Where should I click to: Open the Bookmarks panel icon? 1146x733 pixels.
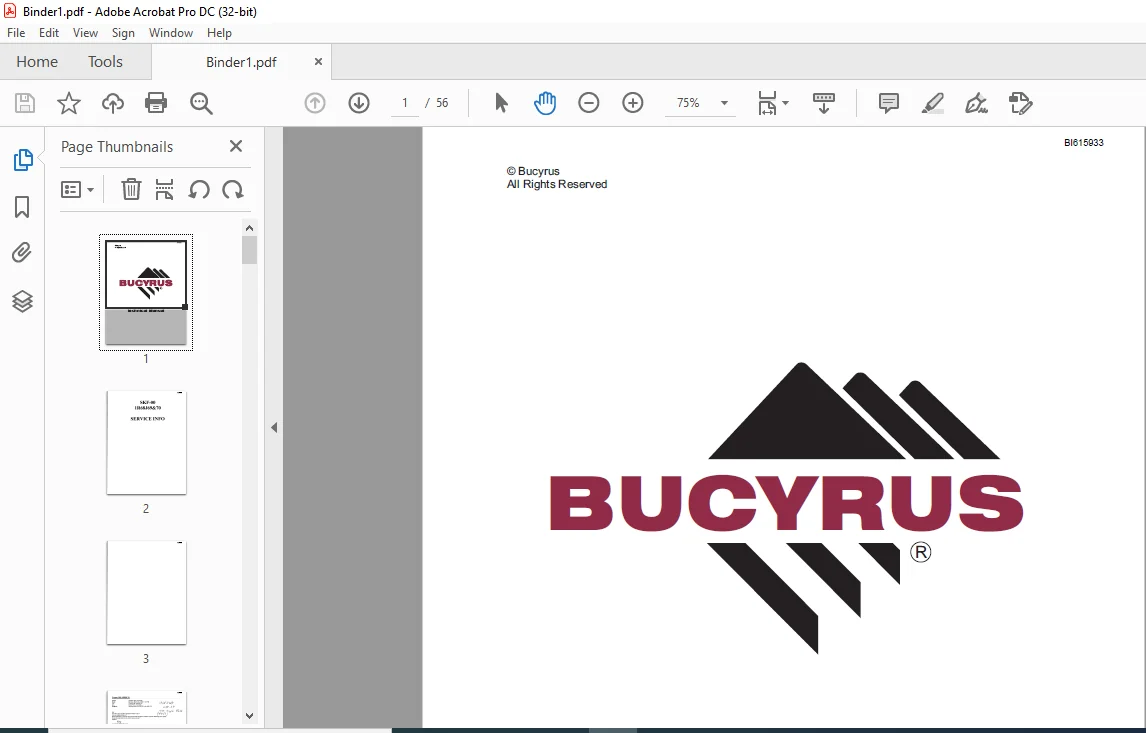point(22,207)
